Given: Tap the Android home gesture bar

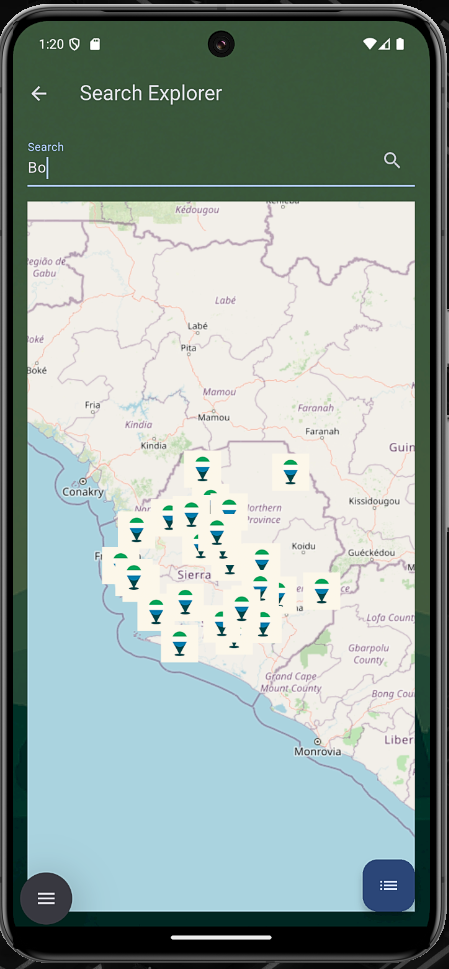Looking at the screenshot, I should 221,937.
